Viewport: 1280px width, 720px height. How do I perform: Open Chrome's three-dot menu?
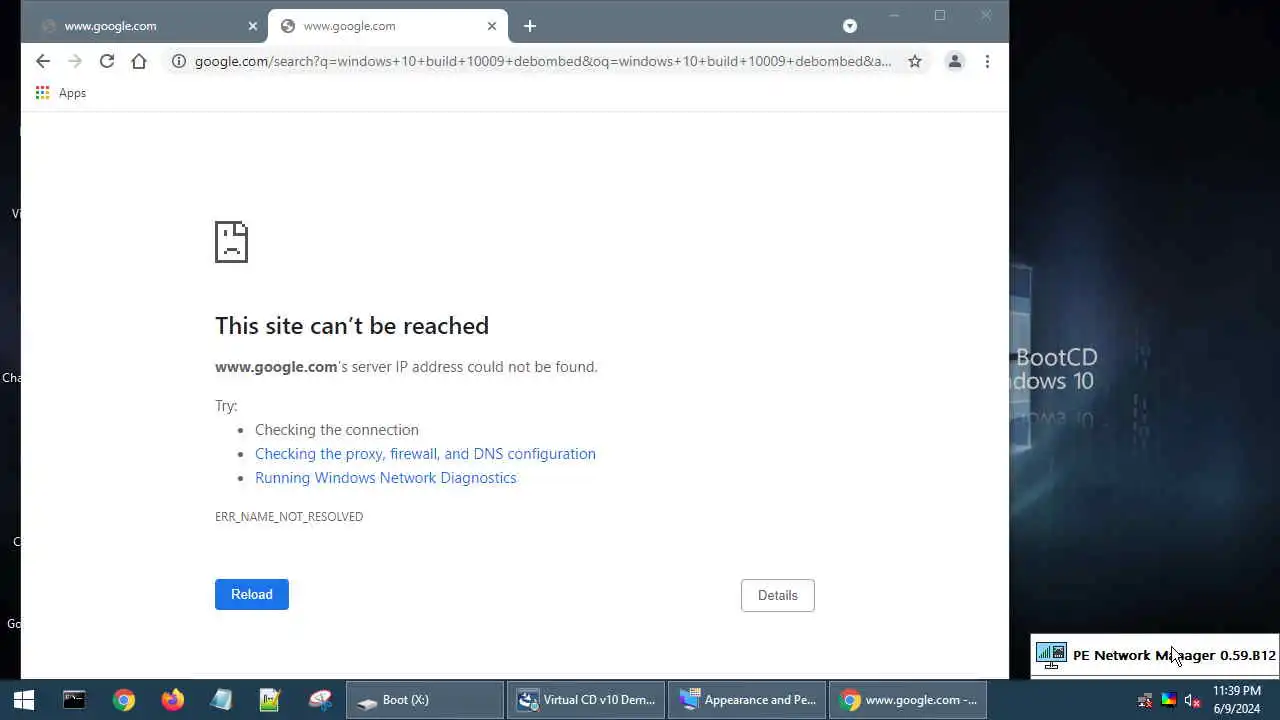(x=987, y=61)
